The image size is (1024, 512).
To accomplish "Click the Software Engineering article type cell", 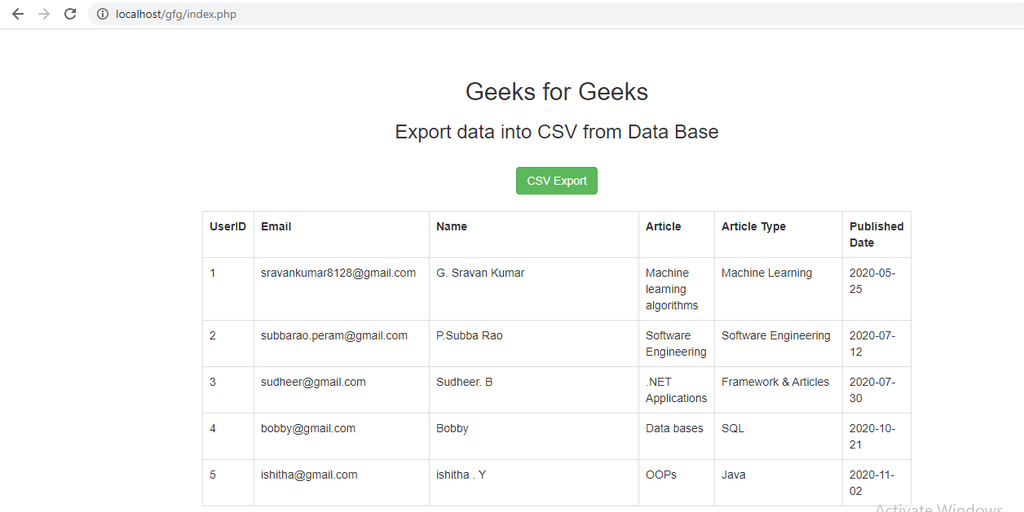I will [775, 336].
